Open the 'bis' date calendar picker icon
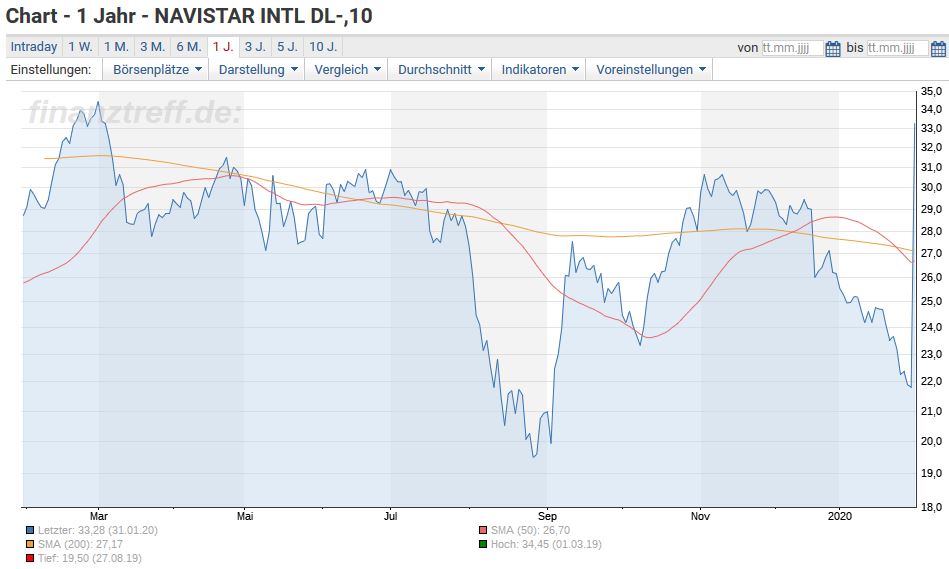The height and width of the screenshot is (569, 949). pos(939,48)
